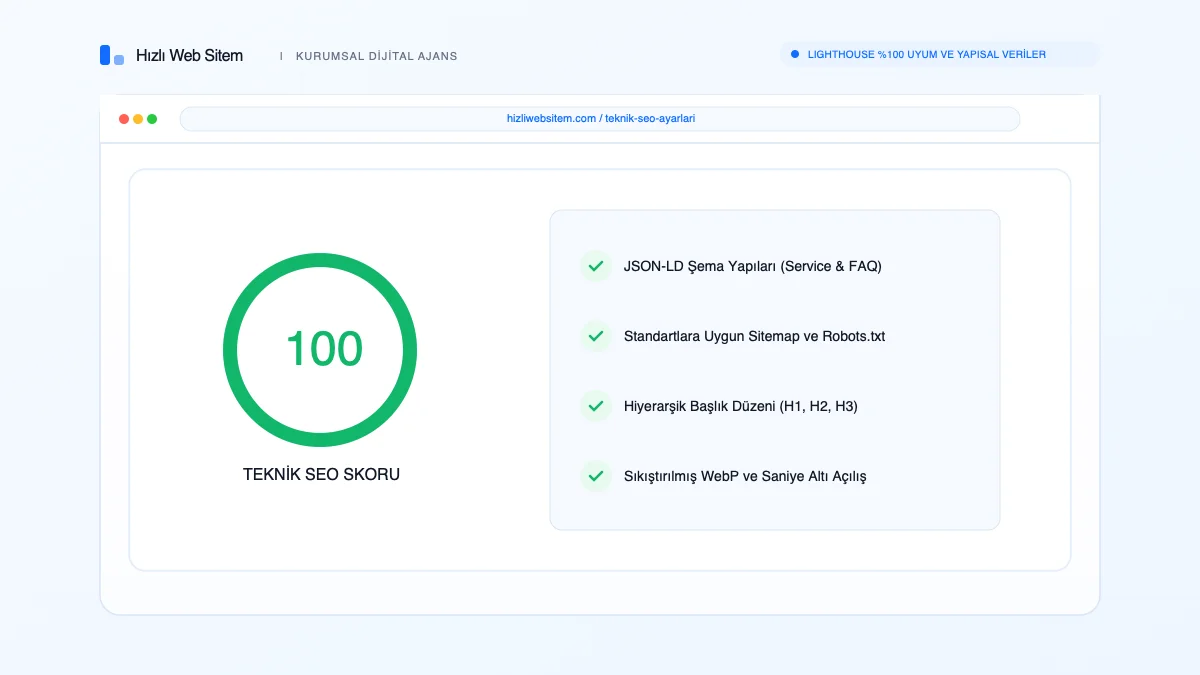Click the TEKNİK SEO SKORU label
This screenshot has width=1200, height=675.
click(x=321, y=474)
